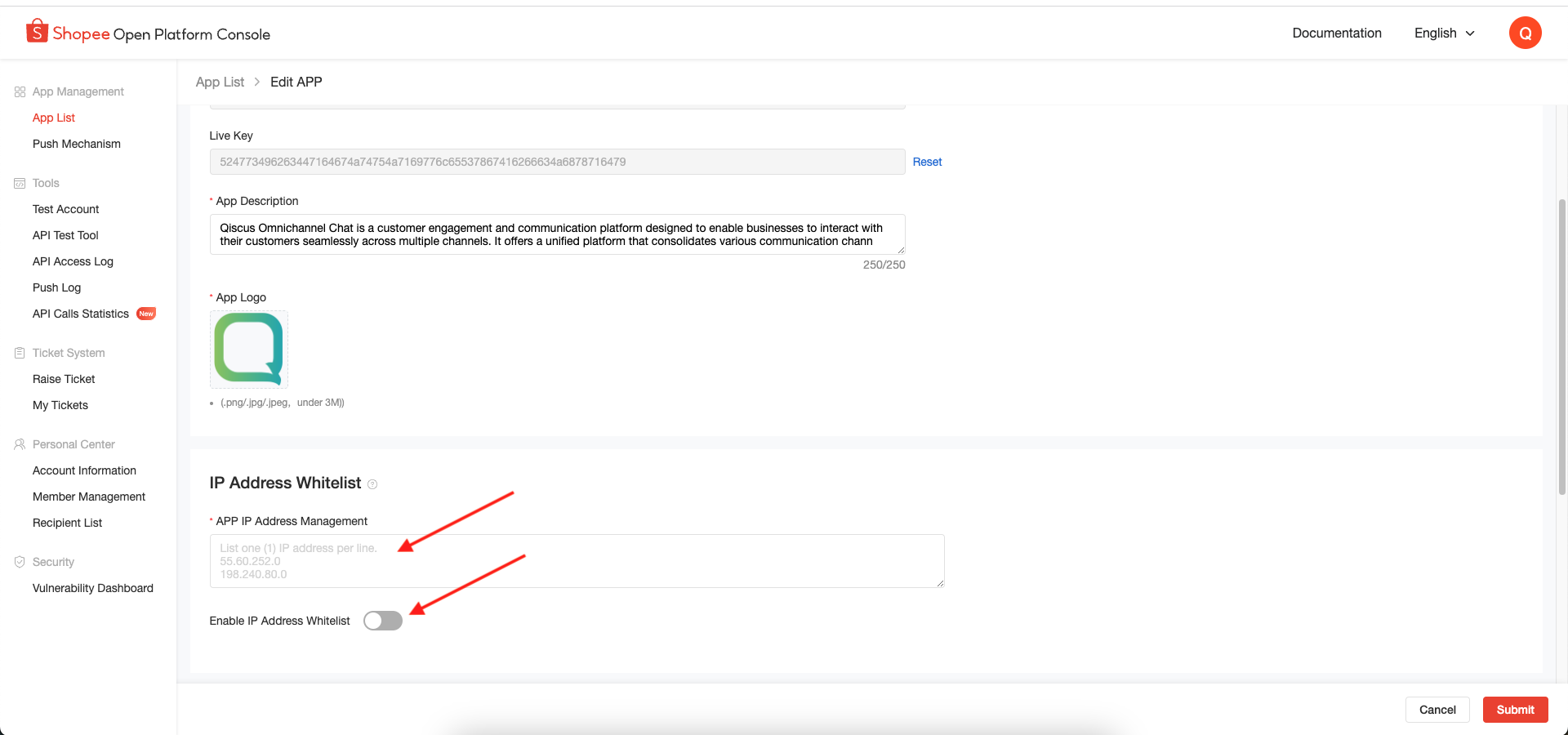Click the Personal Center section icon
The image size is (1568, 735).
pos(20,444)
